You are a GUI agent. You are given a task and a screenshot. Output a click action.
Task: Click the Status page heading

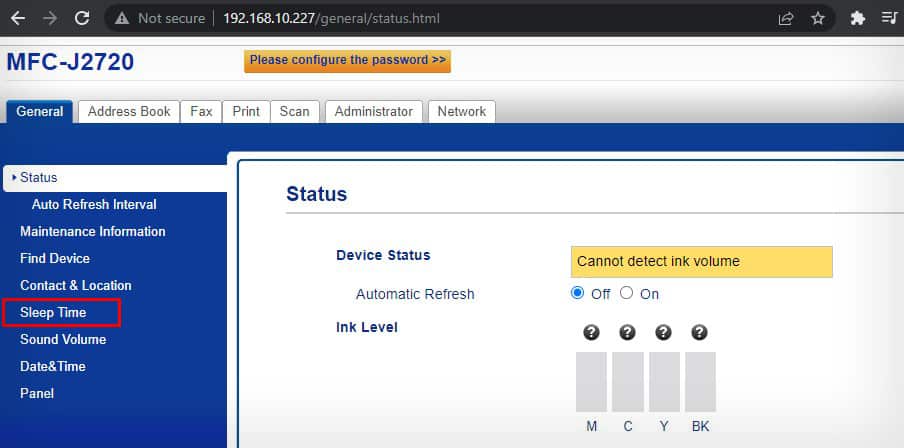pos(317,194)
